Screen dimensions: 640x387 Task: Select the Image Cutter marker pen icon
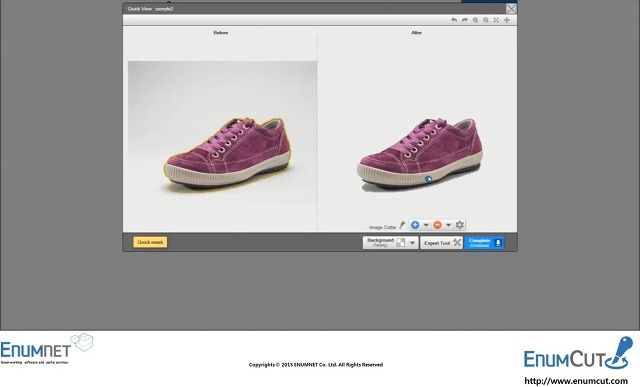(402, 225)
